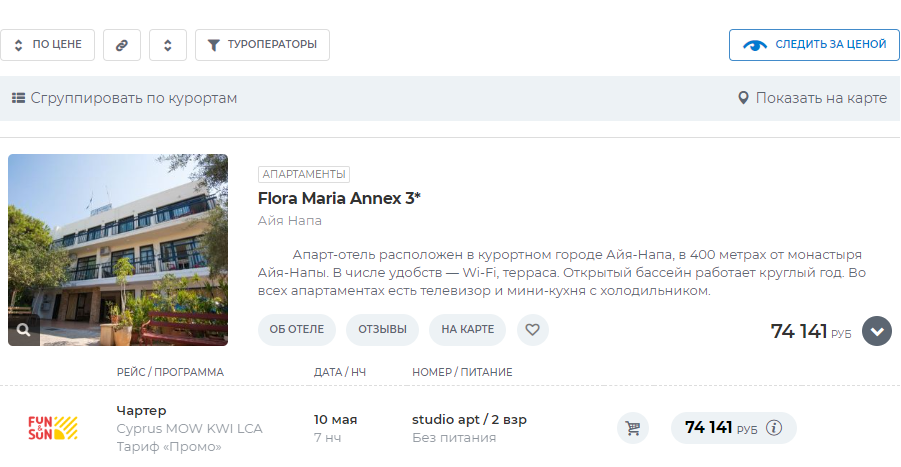Click the map pin icon near Показать на карте

coord(743,98)
